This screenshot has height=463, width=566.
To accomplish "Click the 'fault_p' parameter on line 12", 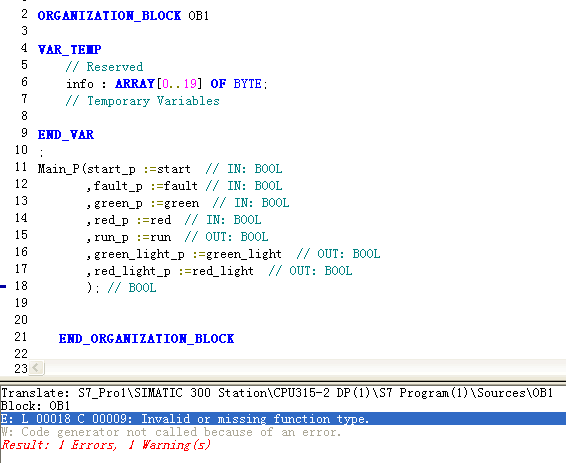I will (x=118, y=186).
